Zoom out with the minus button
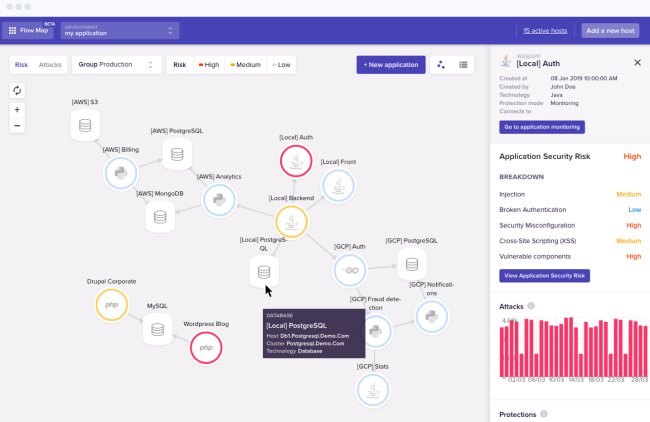The width and height of the screenshot is (650, 422). point(17,125)
